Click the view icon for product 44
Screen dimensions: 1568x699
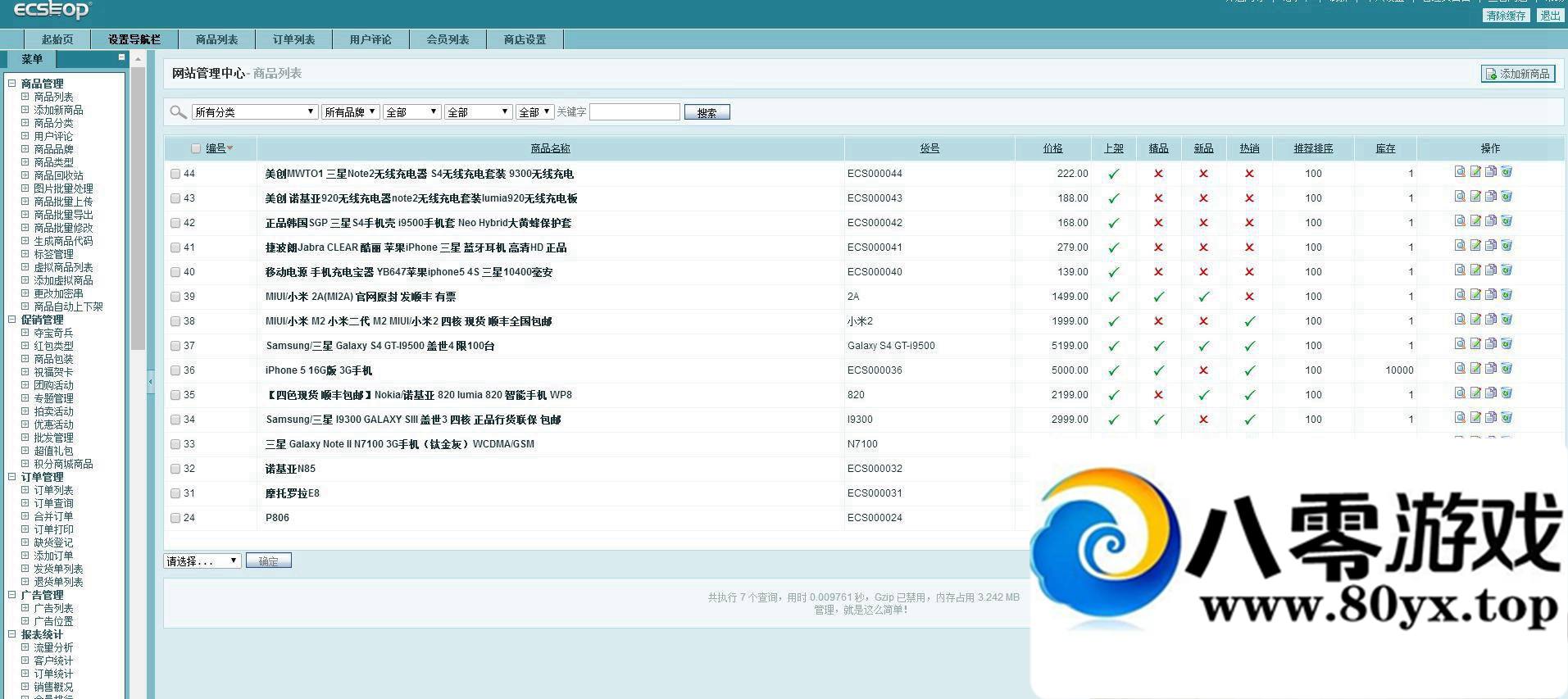pos(1460,172)
